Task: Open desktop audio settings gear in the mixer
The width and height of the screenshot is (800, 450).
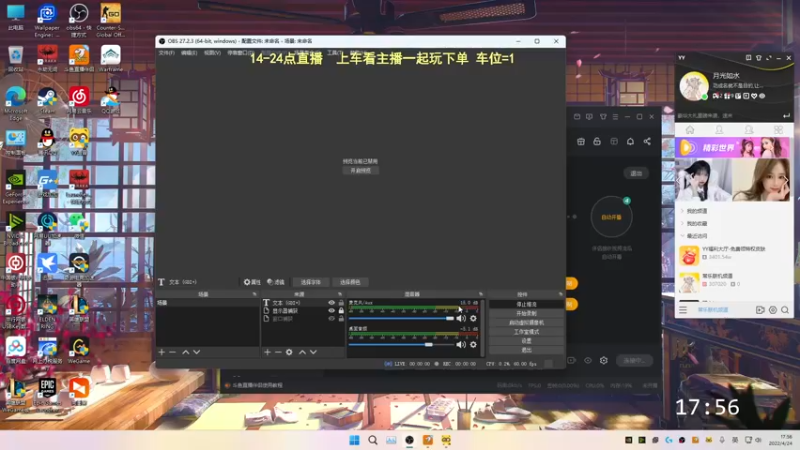Action: 473,344
